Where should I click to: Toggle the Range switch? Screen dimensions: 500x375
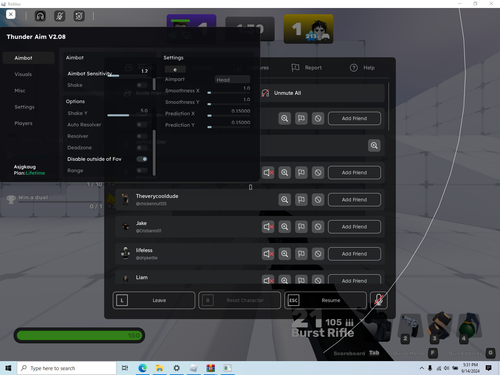pyautogui.click(x=142, y=170)
